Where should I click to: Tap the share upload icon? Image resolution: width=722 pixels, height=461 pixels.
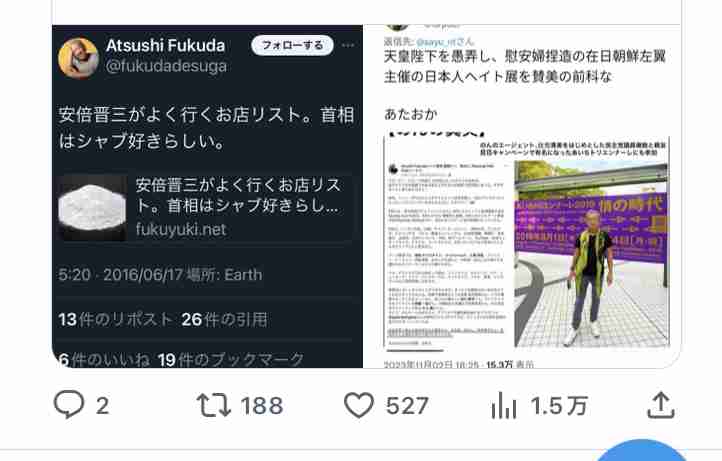(x=661, y=405)
